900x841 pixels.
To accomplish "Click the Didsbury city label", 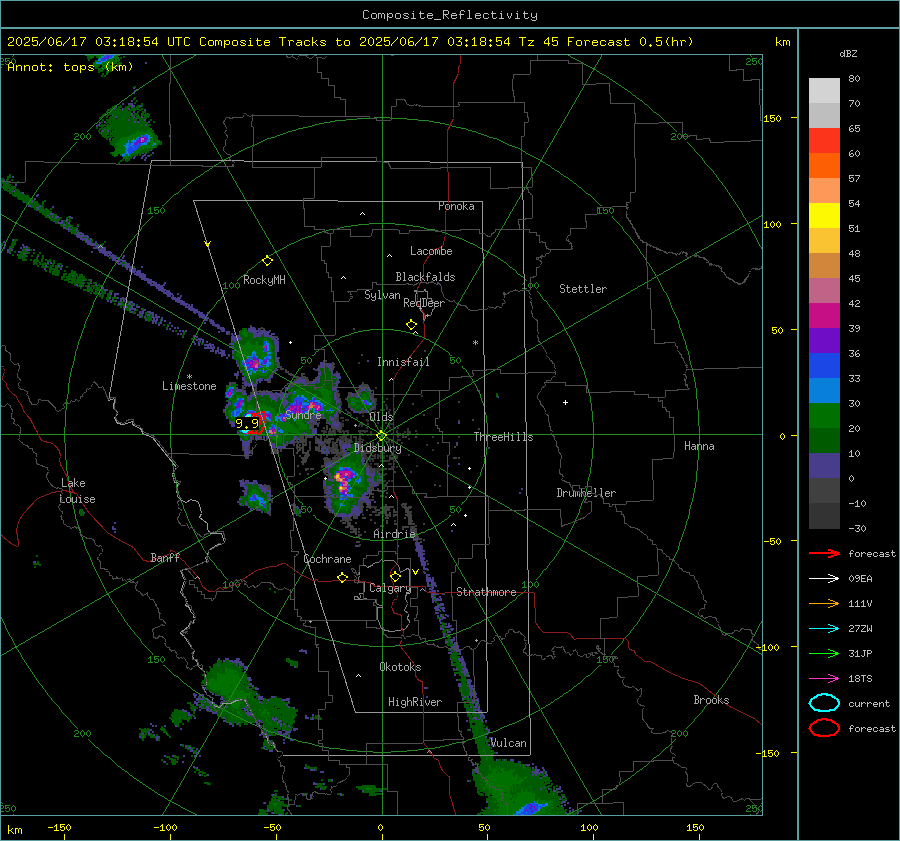I will (x=378, y=448).
